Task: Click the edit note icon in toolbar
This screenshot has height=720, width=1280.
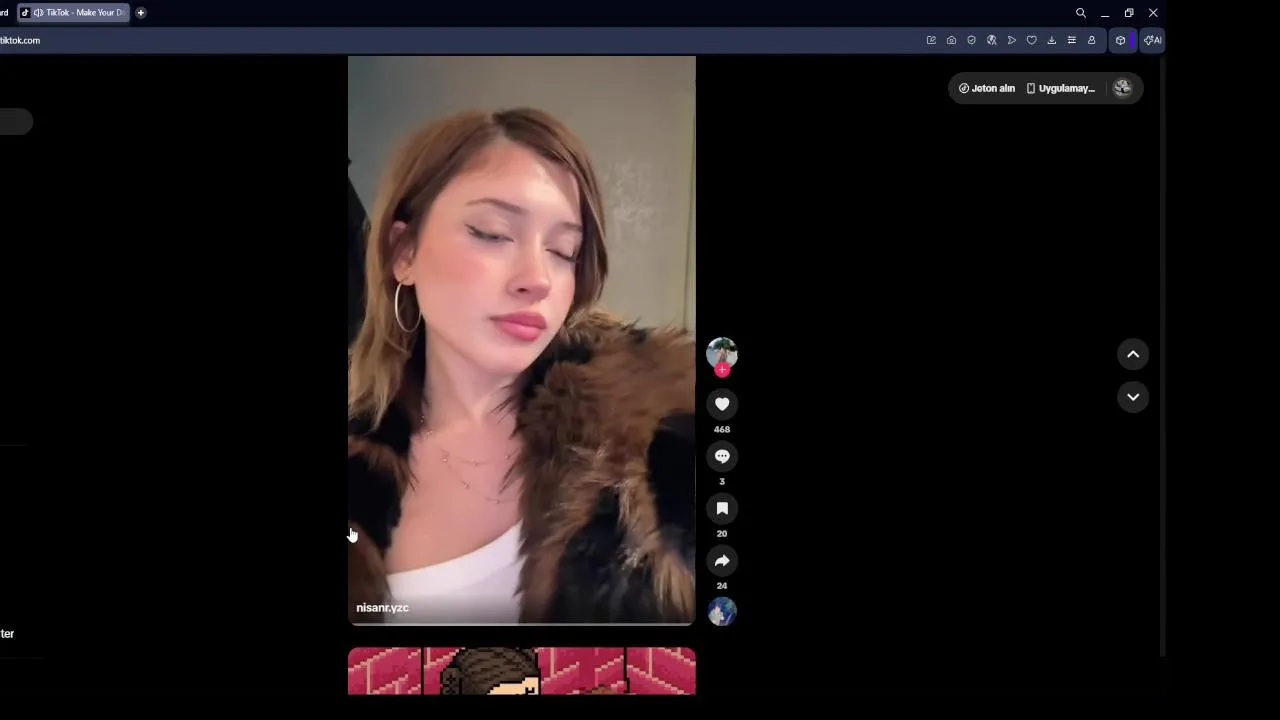Action: [931, 40]
